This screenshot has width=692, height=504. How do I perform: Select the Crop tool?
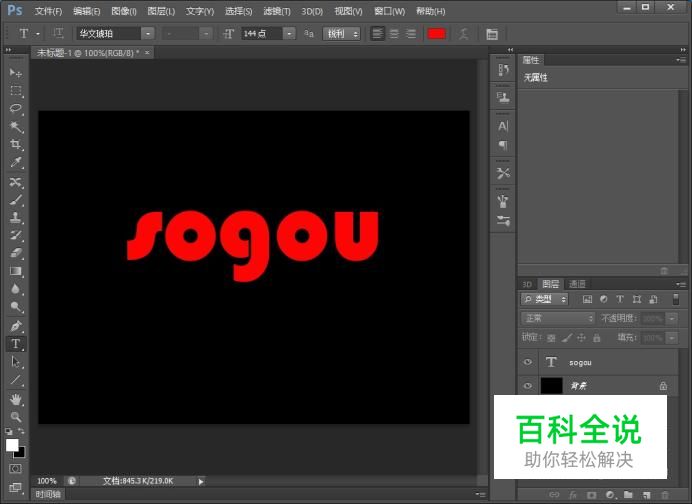pos(16,144)
